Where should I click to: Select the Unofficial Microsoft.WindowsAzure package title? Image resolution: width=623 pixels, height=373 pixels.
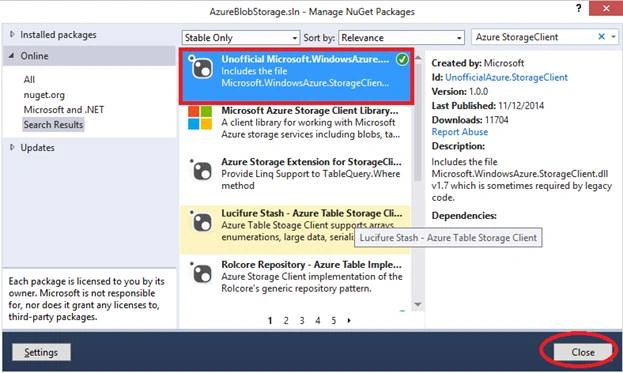tap(305, 59)
